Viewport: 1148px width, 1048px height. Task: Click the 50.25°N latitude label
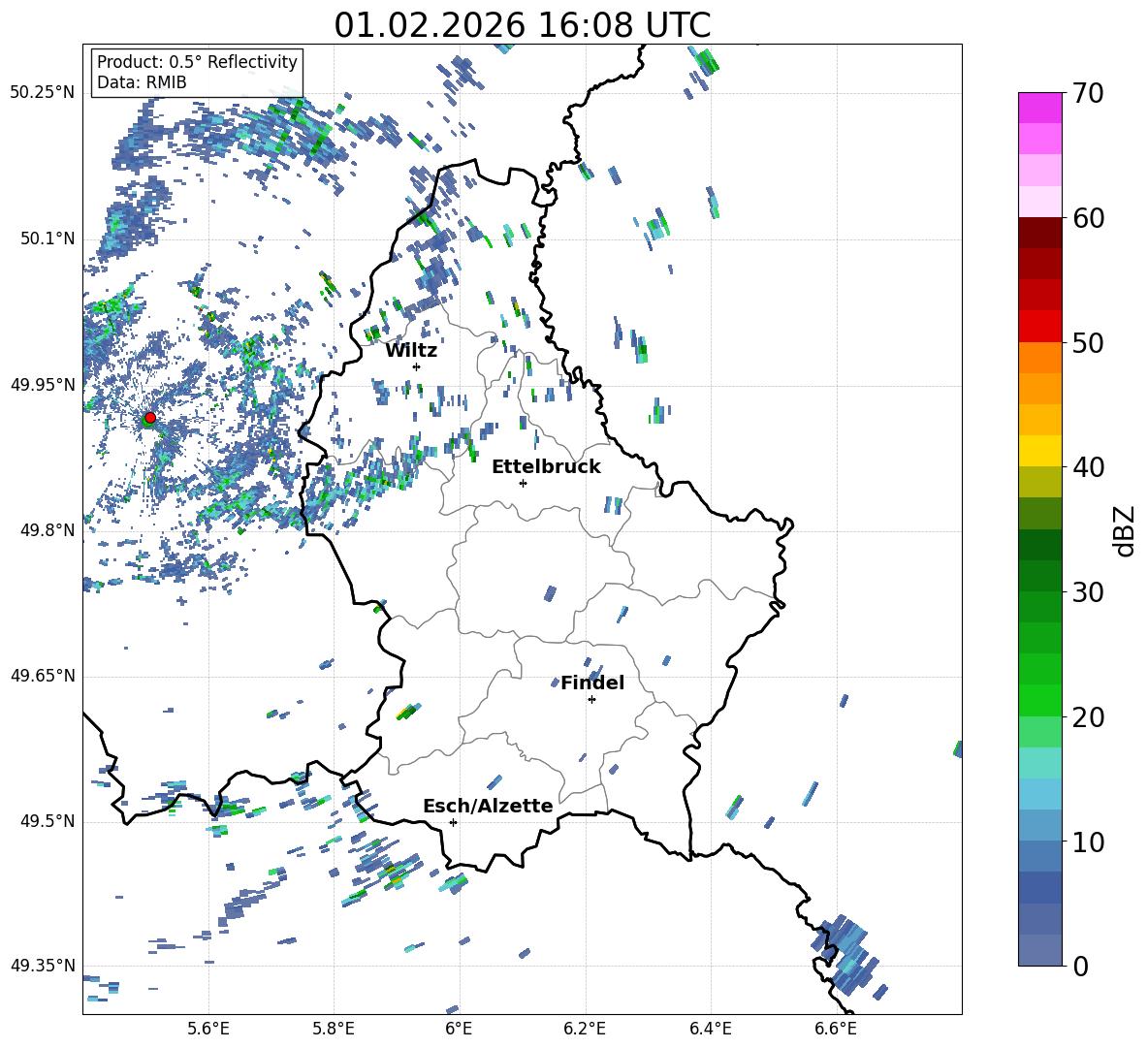(x=43, y=93)
